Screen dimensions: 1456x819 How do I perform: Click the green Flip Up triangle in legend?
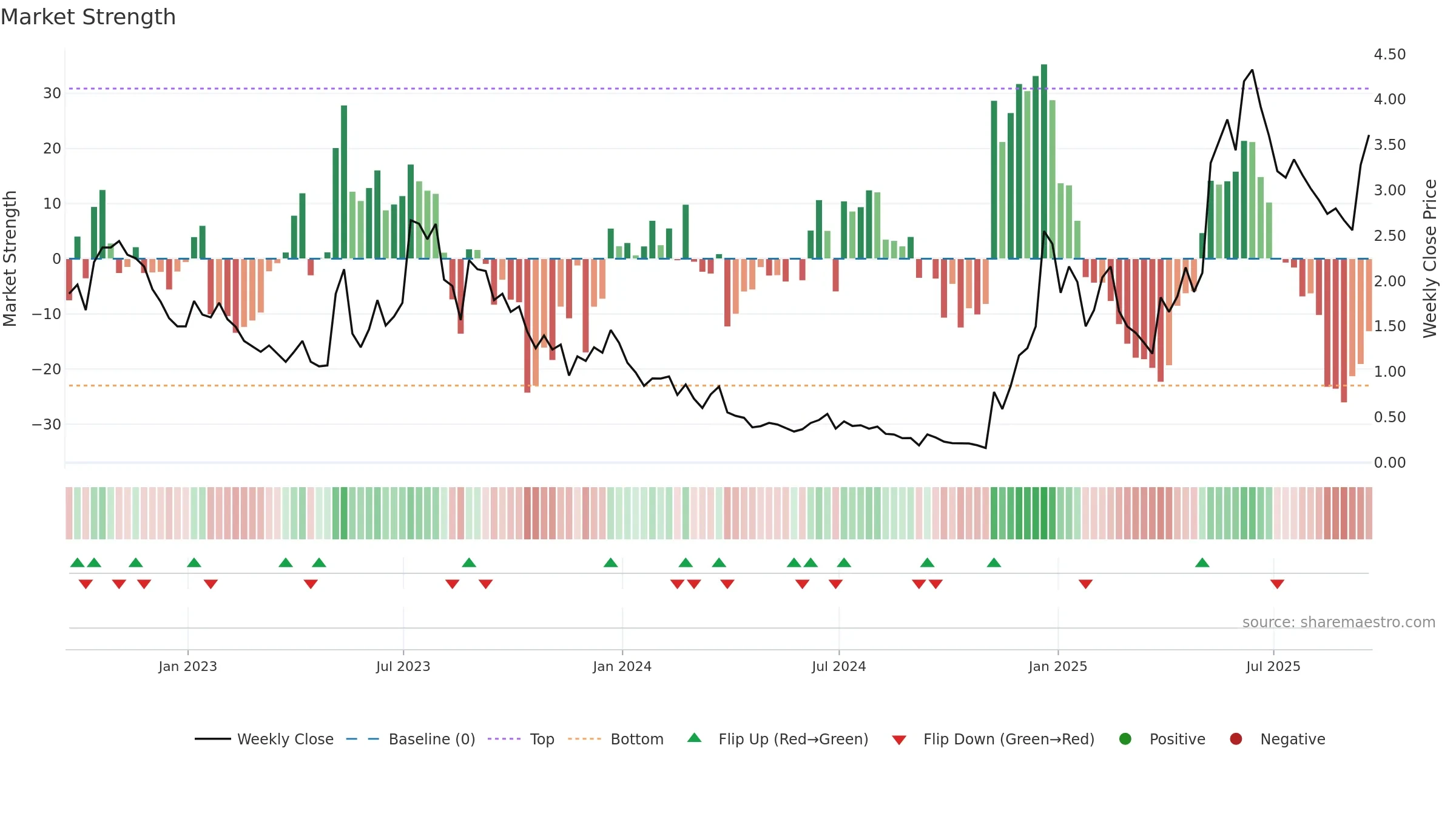(x=695, y=738)
